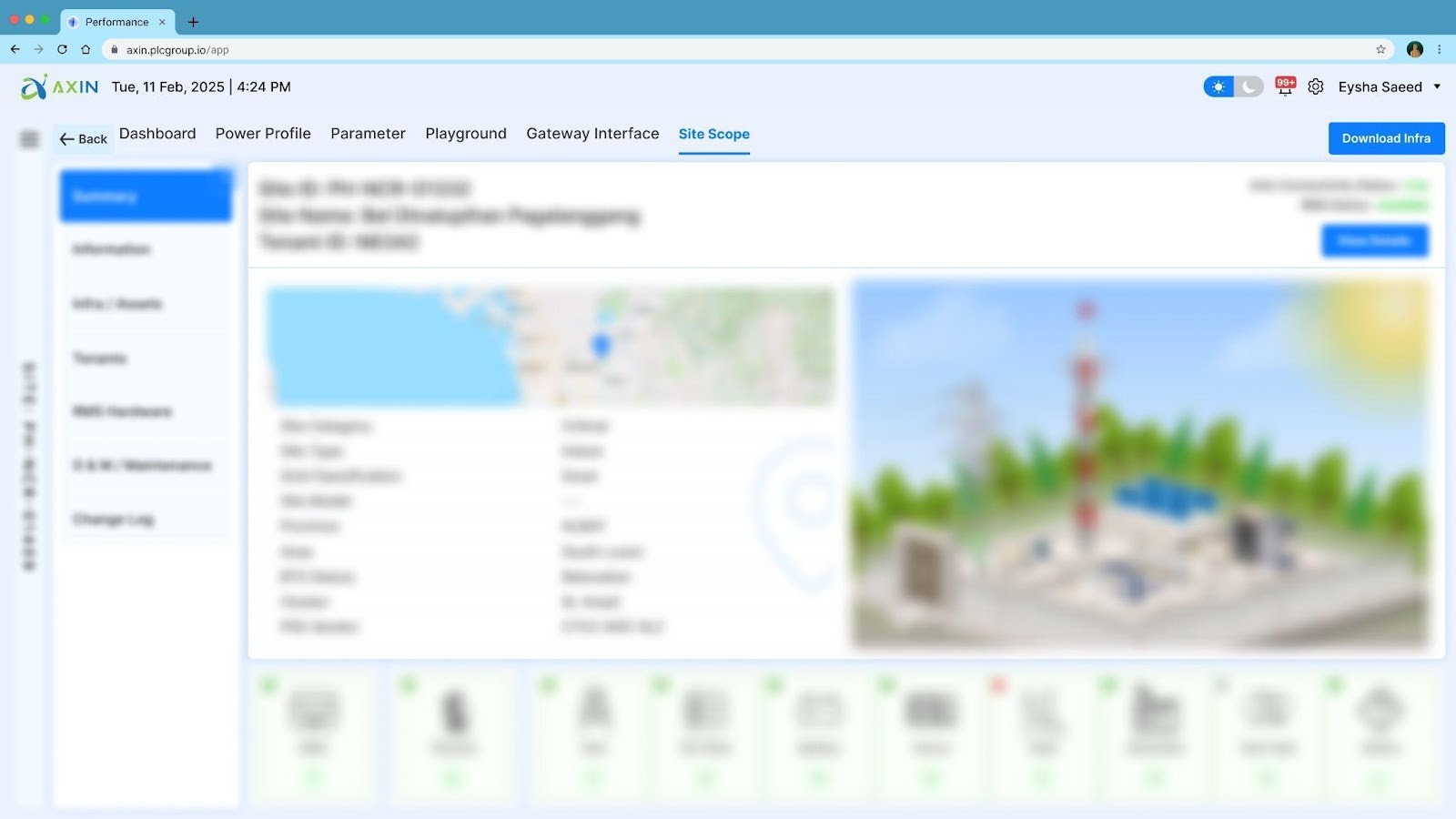Screen dimensions: 1456x819
Task: Click the browser back arrow icon
Action: click(x=15, y=50)
